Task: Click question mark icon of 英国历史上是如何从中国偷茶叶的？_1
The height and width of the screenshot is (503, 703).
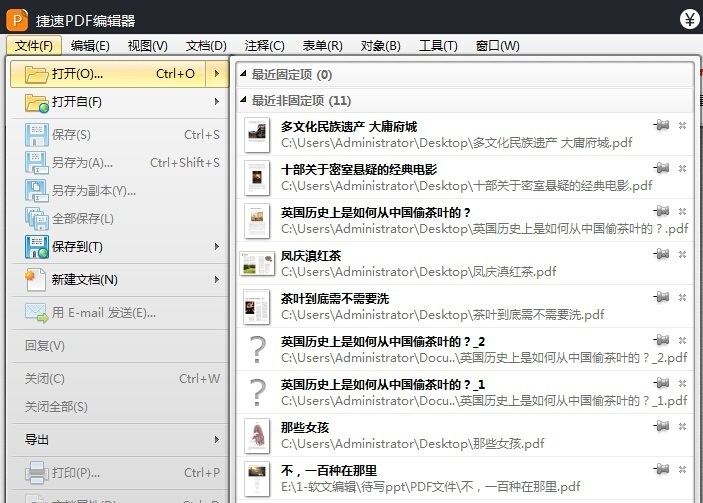Action: [x=257, y=393]
